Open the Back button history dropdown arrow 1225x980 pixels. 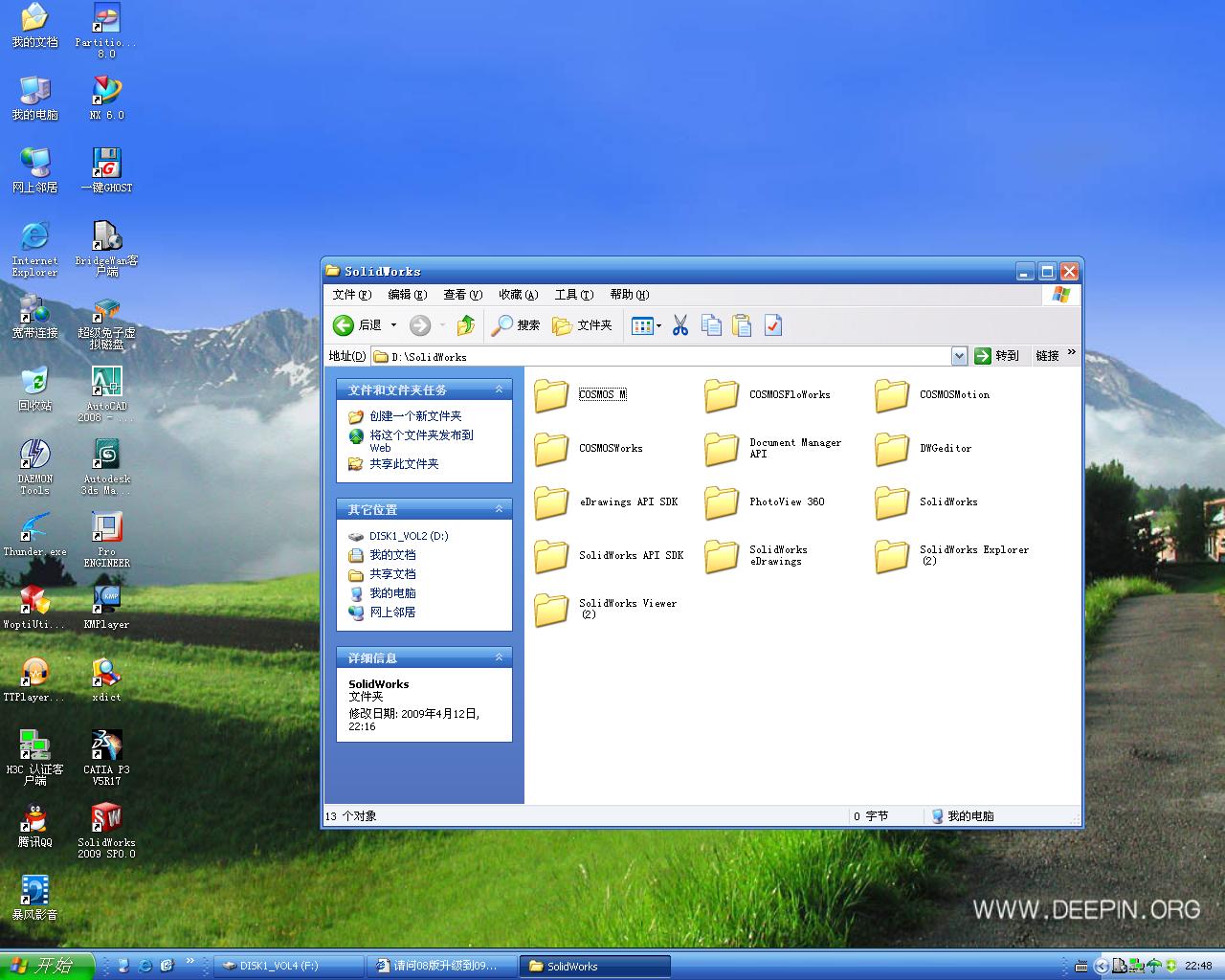(x=393, y=325)
